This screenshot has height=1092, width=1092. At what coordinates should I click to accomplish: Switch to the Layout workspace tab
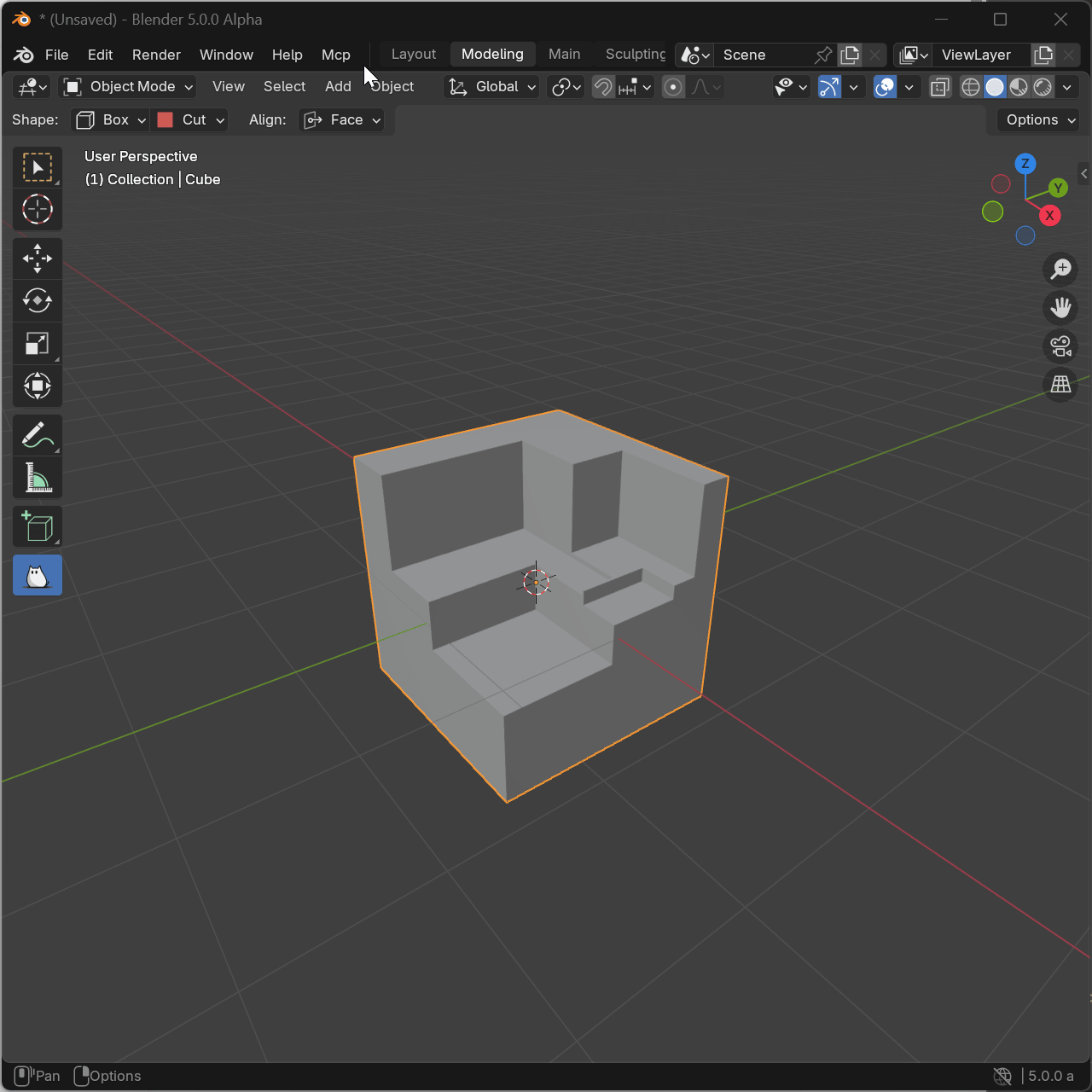pyautogui.click(x=414, y=55)
